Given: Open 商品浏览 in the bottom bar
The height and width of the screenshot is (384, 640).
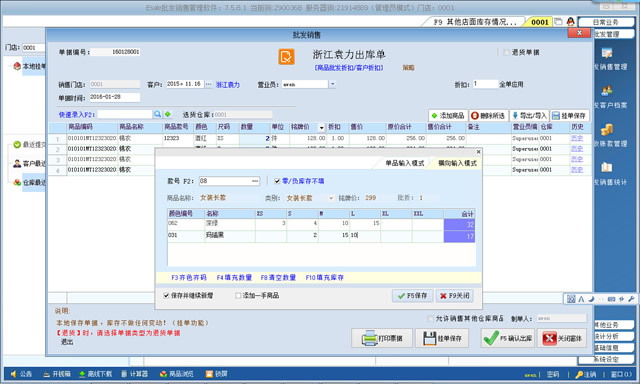Looking at the screenshot, I should pos(177,374).
